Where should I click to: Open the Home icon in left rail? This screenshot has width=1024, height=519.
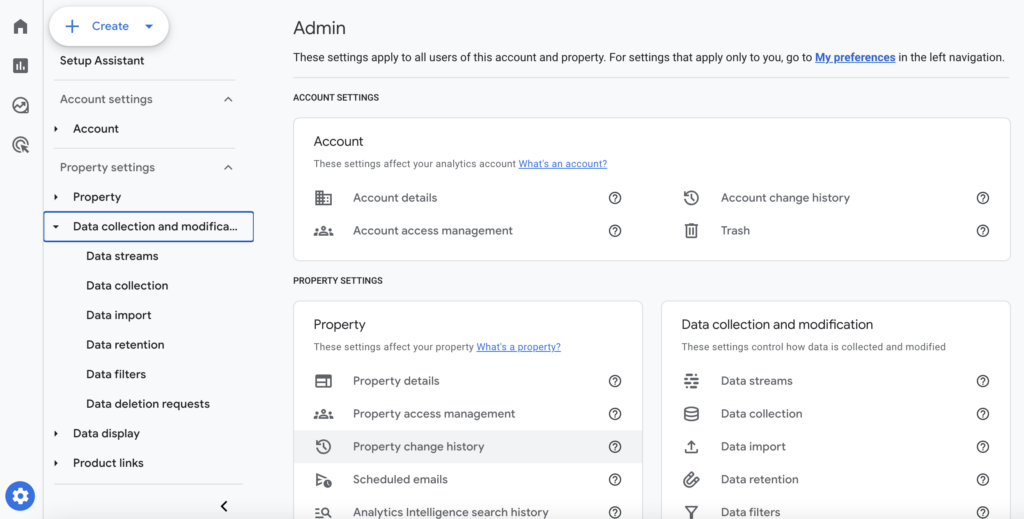(20, 26)
